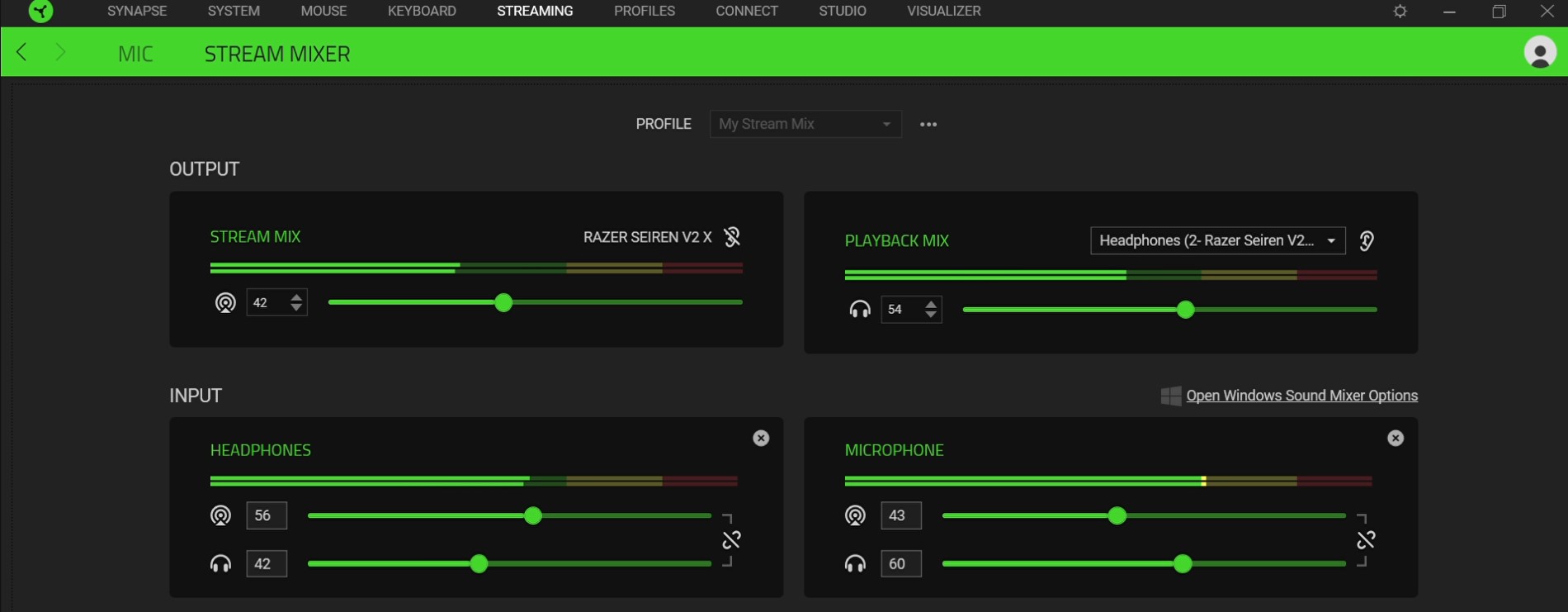Increase Stream Mix volume with up arrow
The image size is (1568, 612).
(296, 296)
